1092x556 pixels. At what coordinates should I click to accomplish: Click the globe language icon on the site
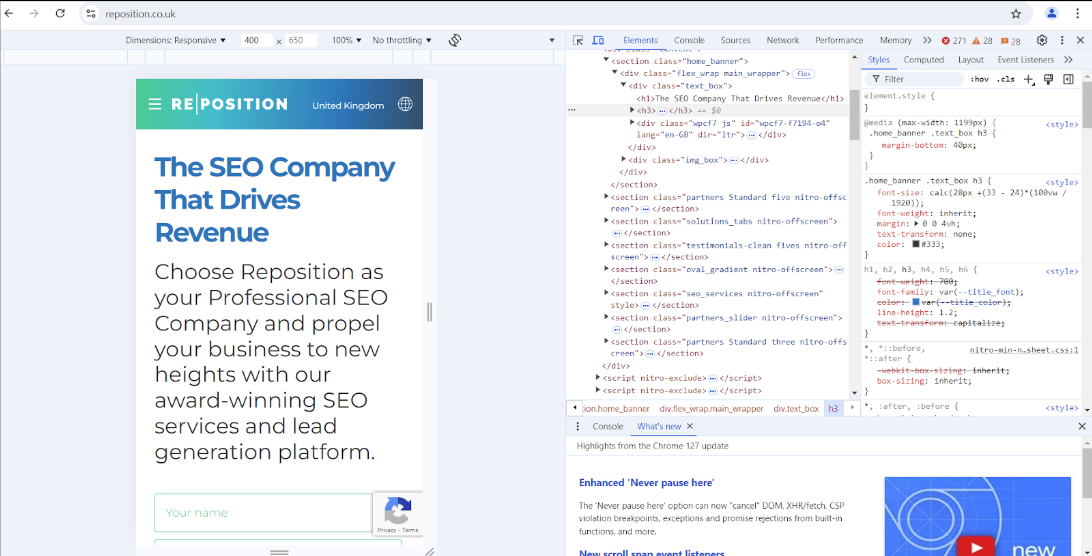coord(405,105)
